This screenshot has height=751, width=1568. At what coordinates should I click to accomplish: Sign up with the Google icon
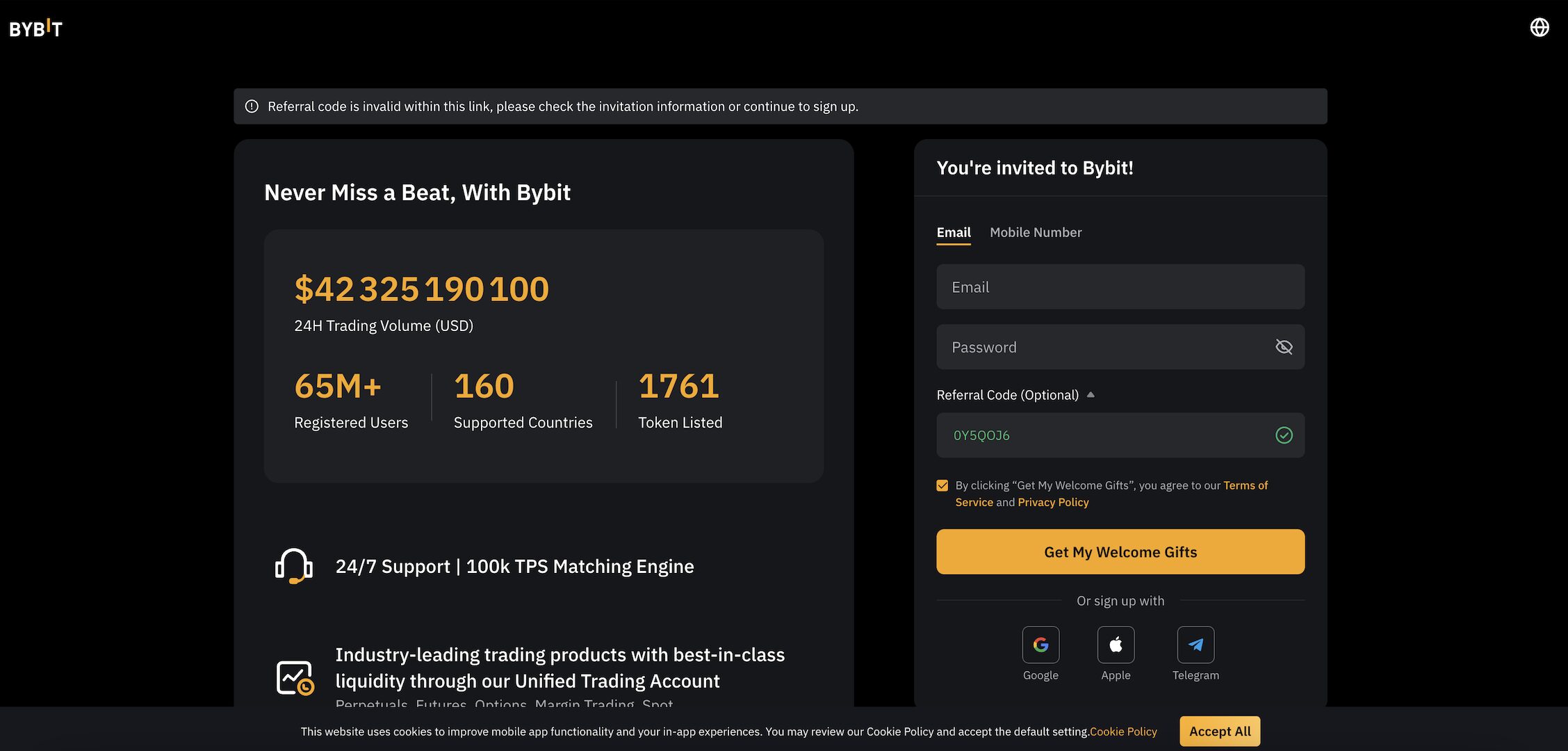[x=1040, y=645]
